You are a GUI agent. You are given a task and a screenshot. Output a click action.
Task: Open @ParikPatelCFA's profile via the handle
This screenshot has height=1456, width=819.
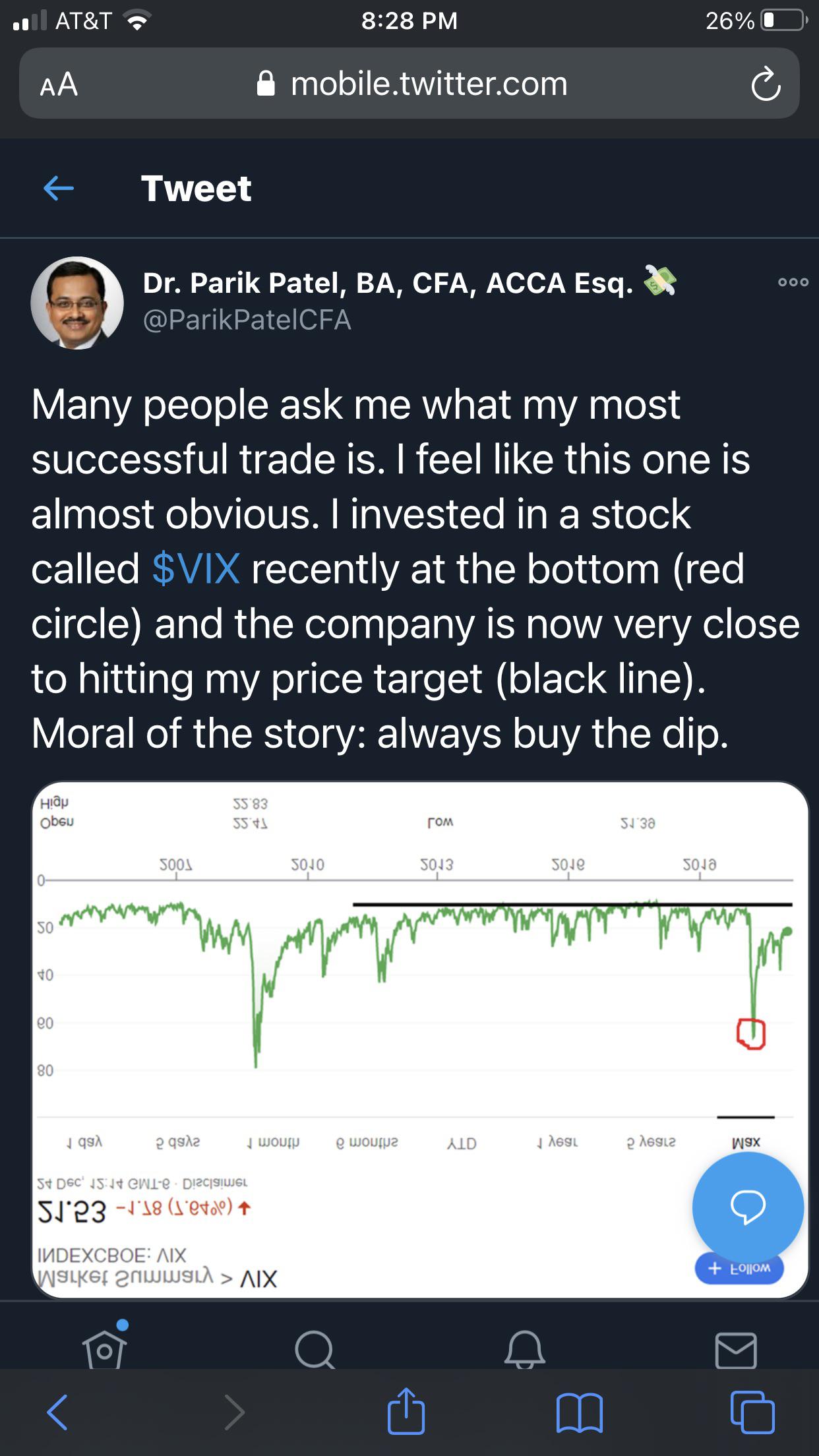coord(247,320)
